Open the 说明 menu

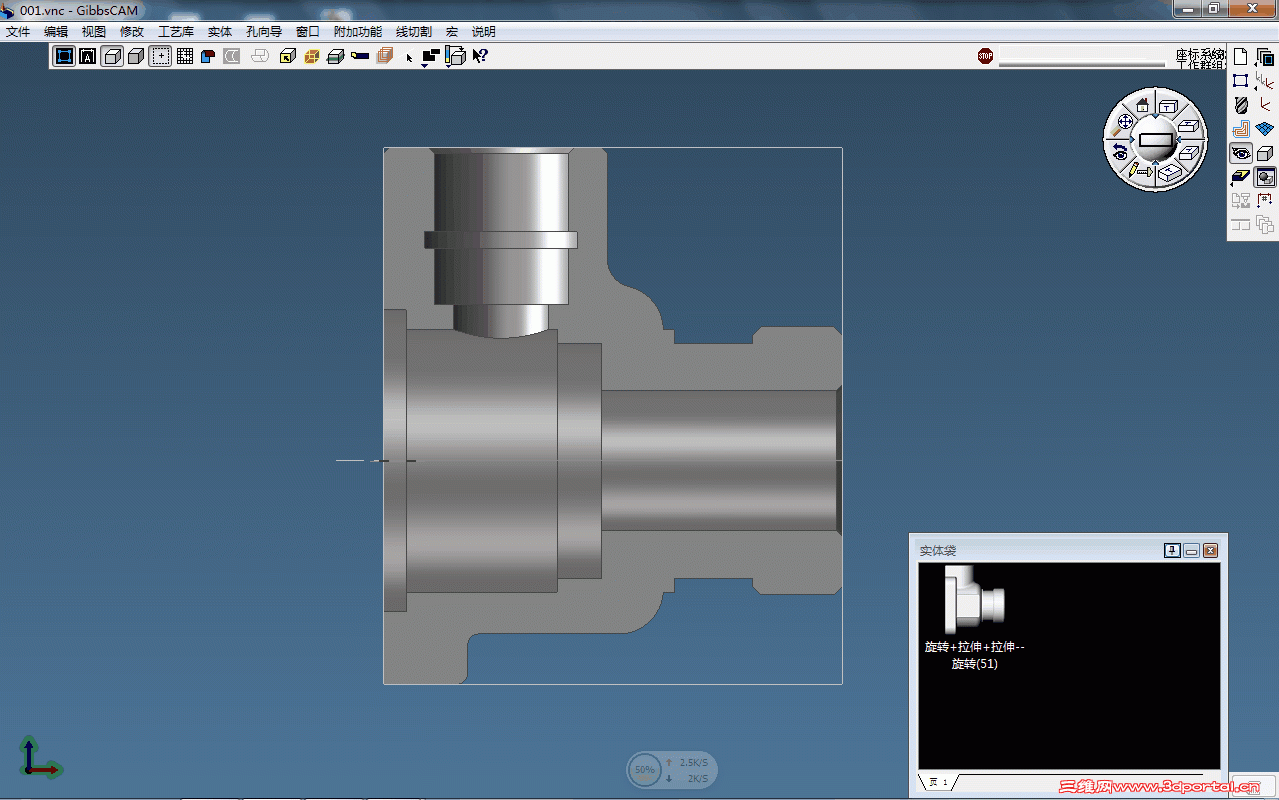[x=484, y=32]
